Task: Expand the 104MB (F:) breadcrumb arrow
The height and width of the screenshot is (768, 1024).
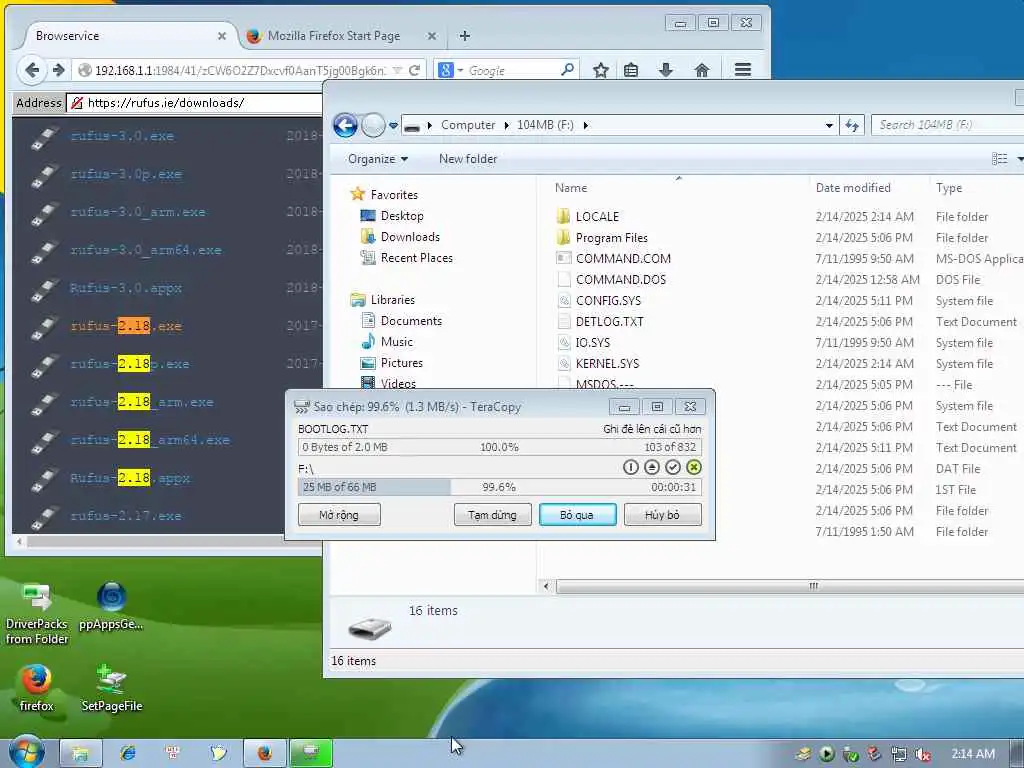Action: pos(586,125)
